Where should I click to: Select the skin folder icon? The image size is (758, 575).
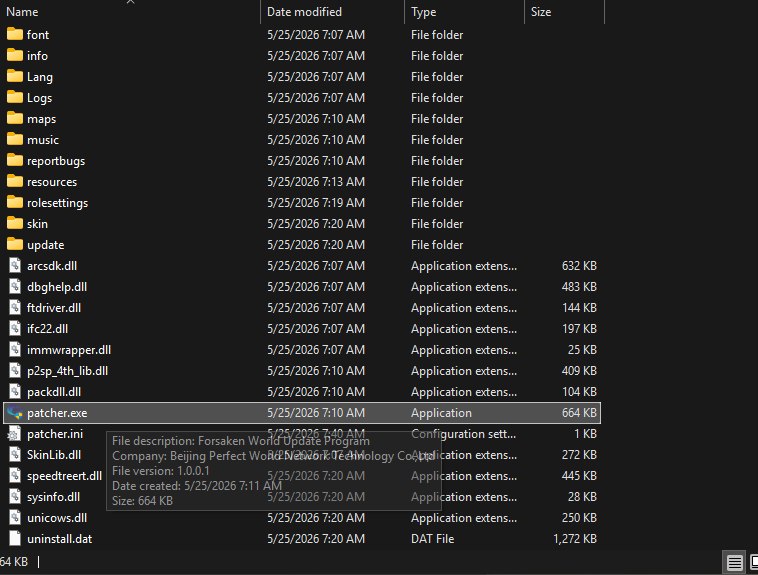15,223
